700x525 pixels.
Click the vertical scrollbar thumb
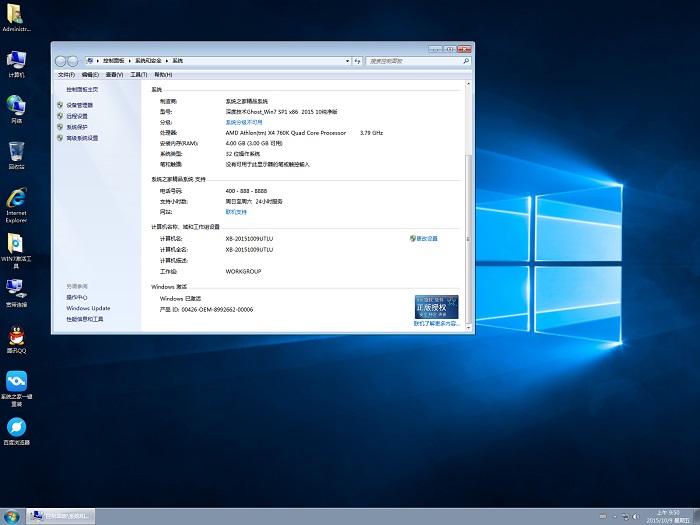pyautogui.click(x=468, y=239)
